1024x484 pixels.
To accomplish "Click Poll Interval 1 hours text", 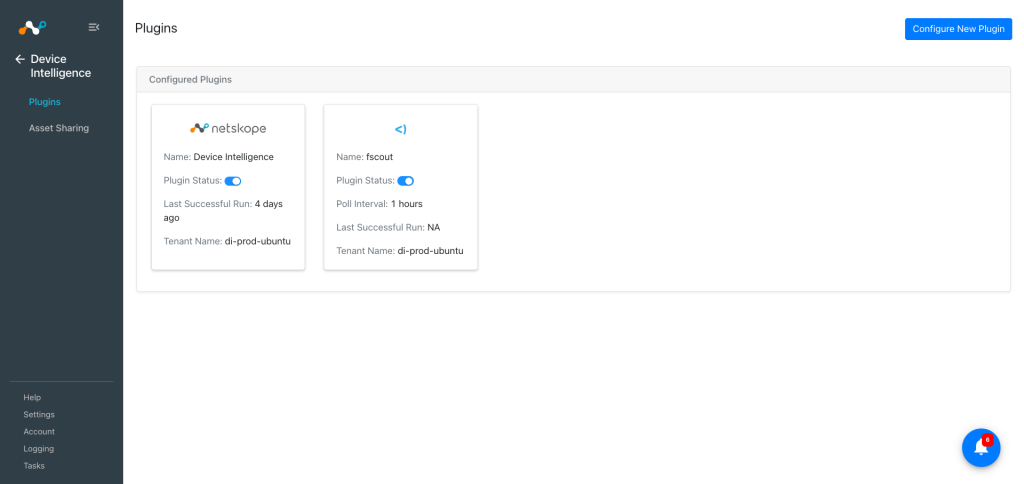I will tap(379, 204).
